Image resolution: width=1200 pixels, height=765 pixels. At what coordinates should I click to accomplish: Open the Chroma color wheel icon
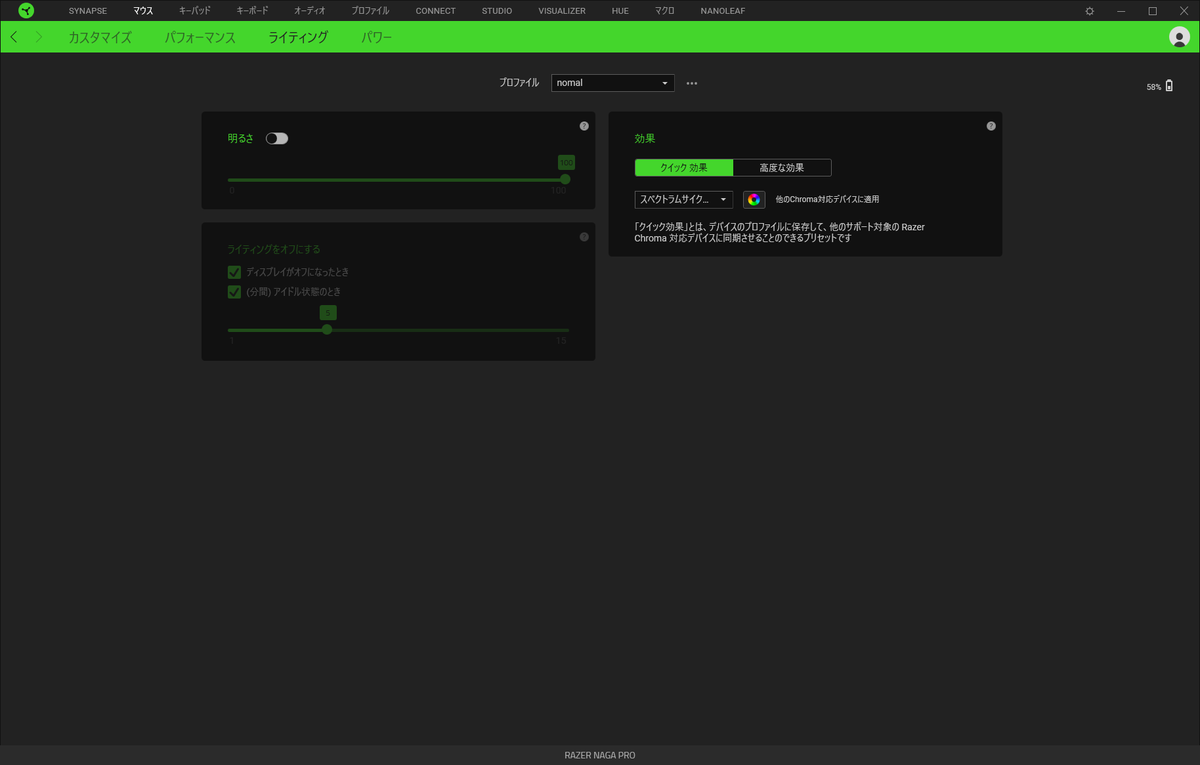click(754, 199)
